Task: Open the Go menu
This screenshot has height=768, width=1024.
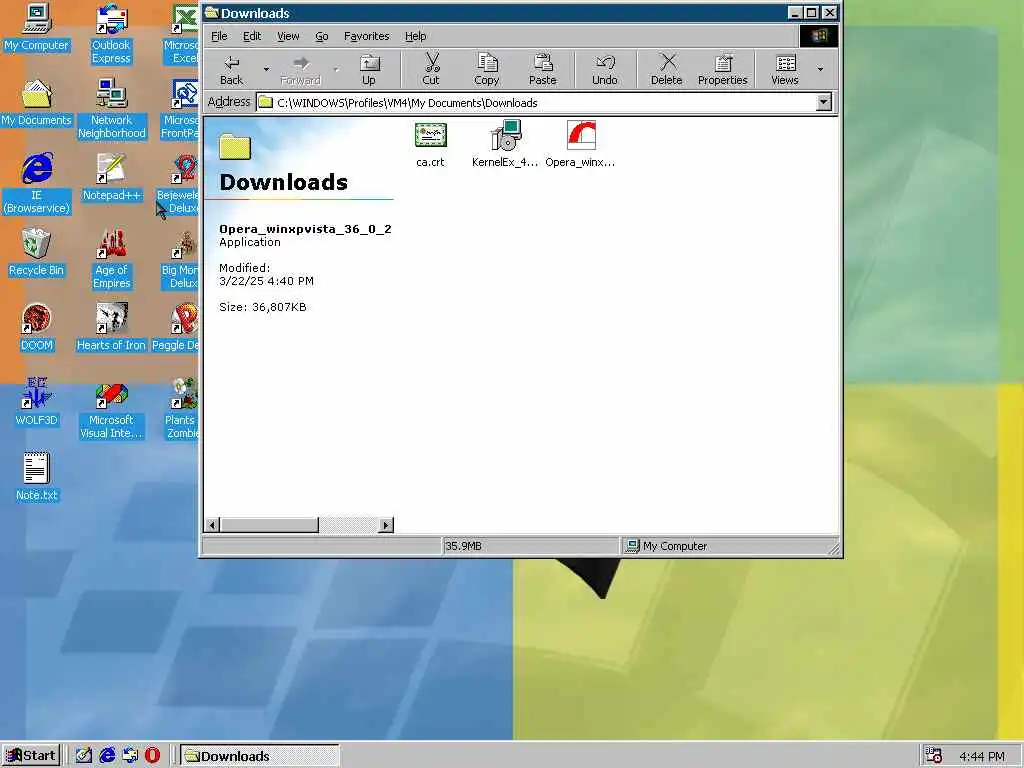Action: coord(322,36)
